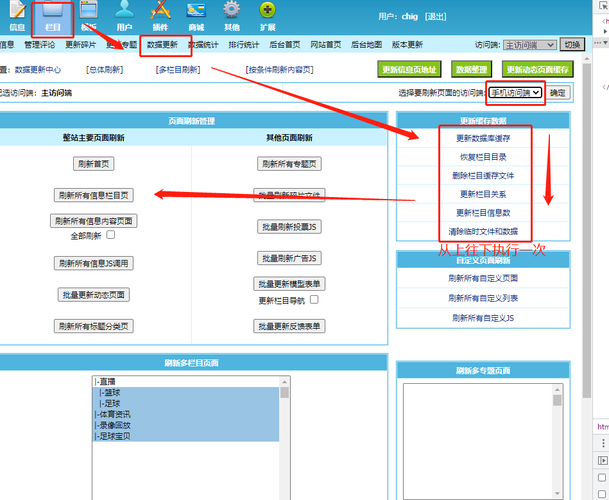Viewport: 609px width, 500px height.
Task: Select the 数据更新 menu item
Action: click(x=162, y=45)
